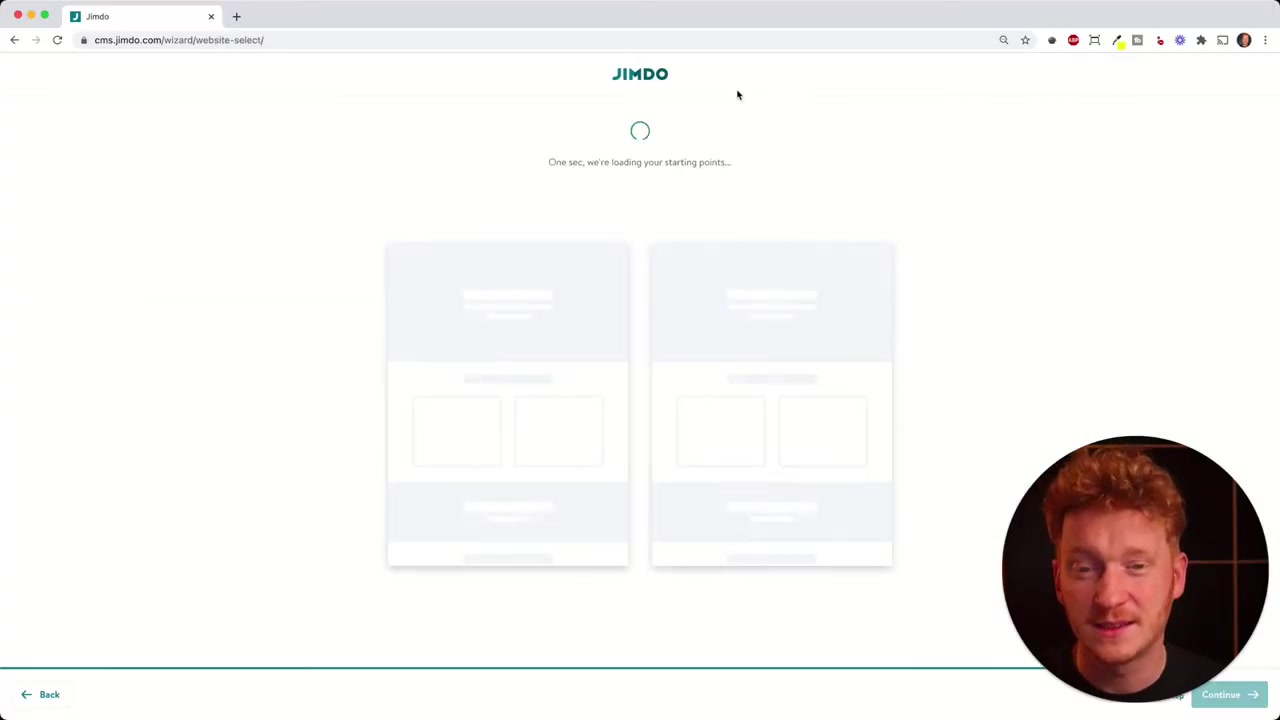This screenshot has width=1280, height=720.
Task: Click the address bar URL
Action: coord(179,40)
